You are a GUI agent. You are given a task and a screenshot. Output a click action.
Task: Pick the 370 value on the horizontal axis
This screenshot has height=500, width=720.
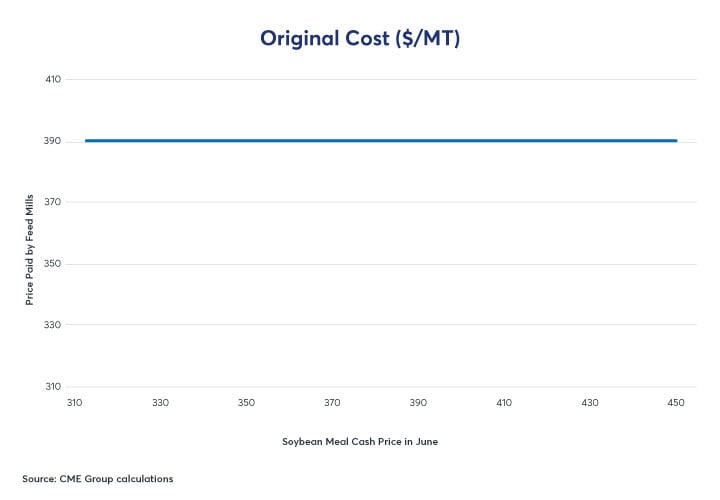coord(332,403)
